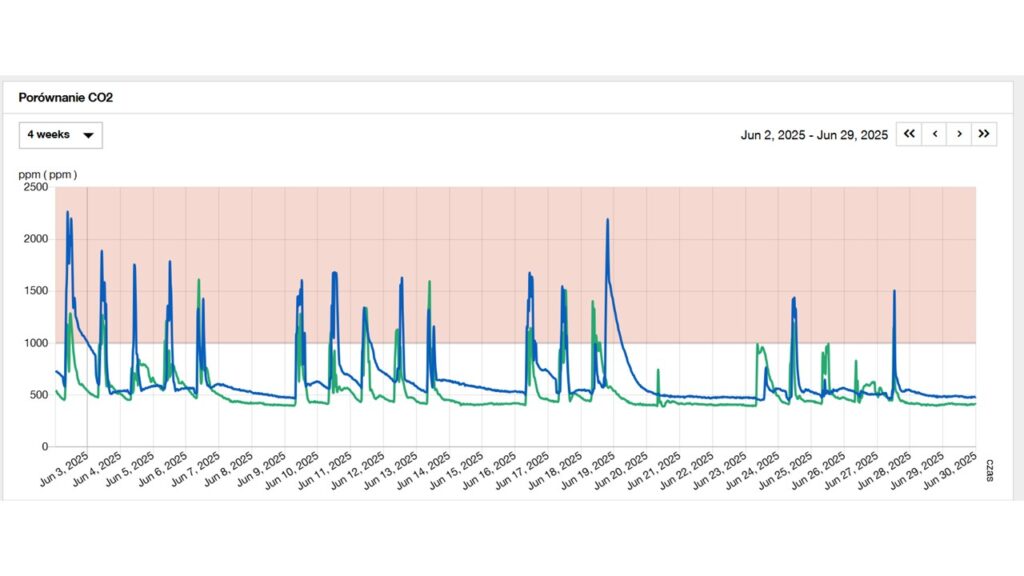Go to next period with right arrow
Screen dimensions: 1024x576
click(x=959, y=134)
